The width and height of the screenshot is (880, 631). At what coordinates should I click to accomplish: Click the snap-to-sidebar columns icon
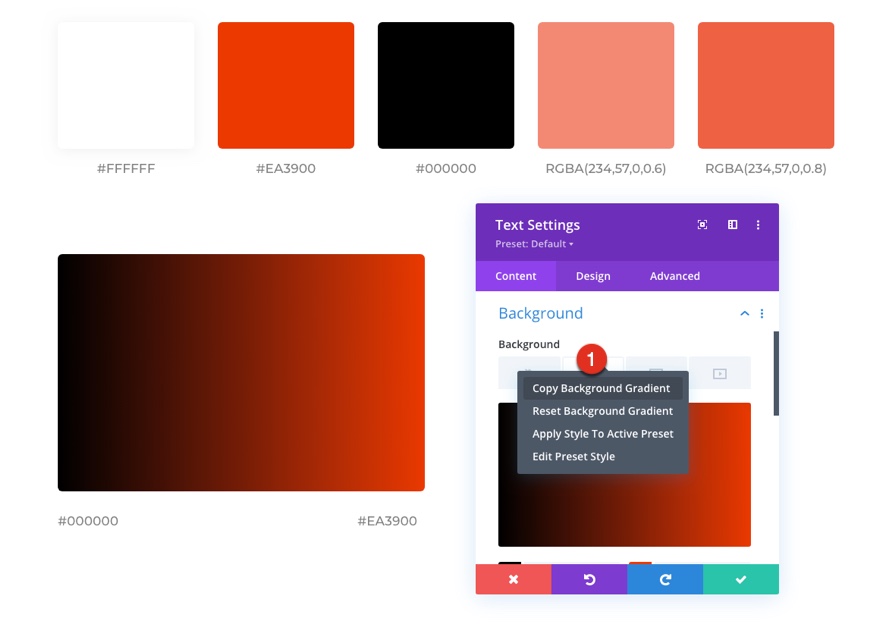(x=732, y=225)
